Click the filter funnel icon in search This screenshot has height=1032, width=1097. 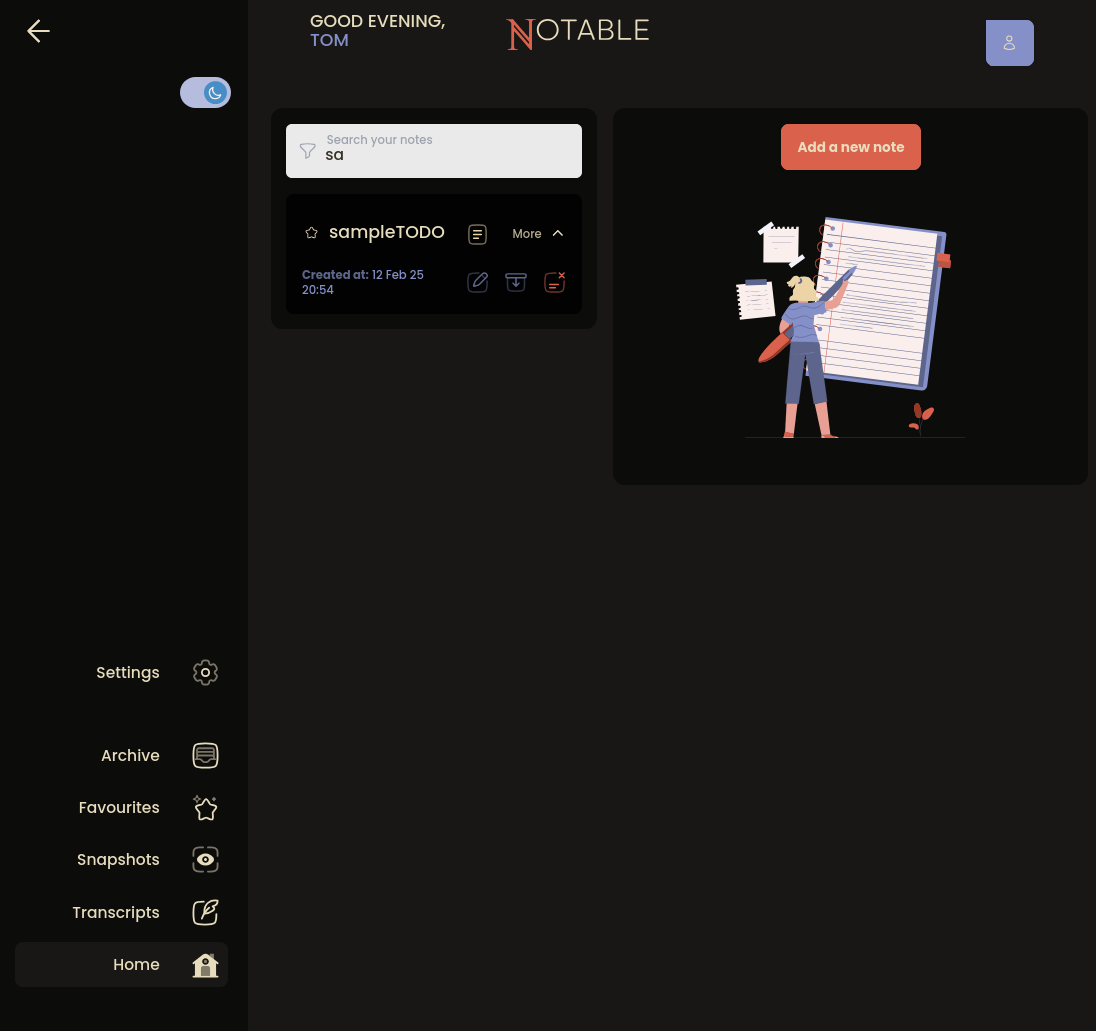[308, 151]
